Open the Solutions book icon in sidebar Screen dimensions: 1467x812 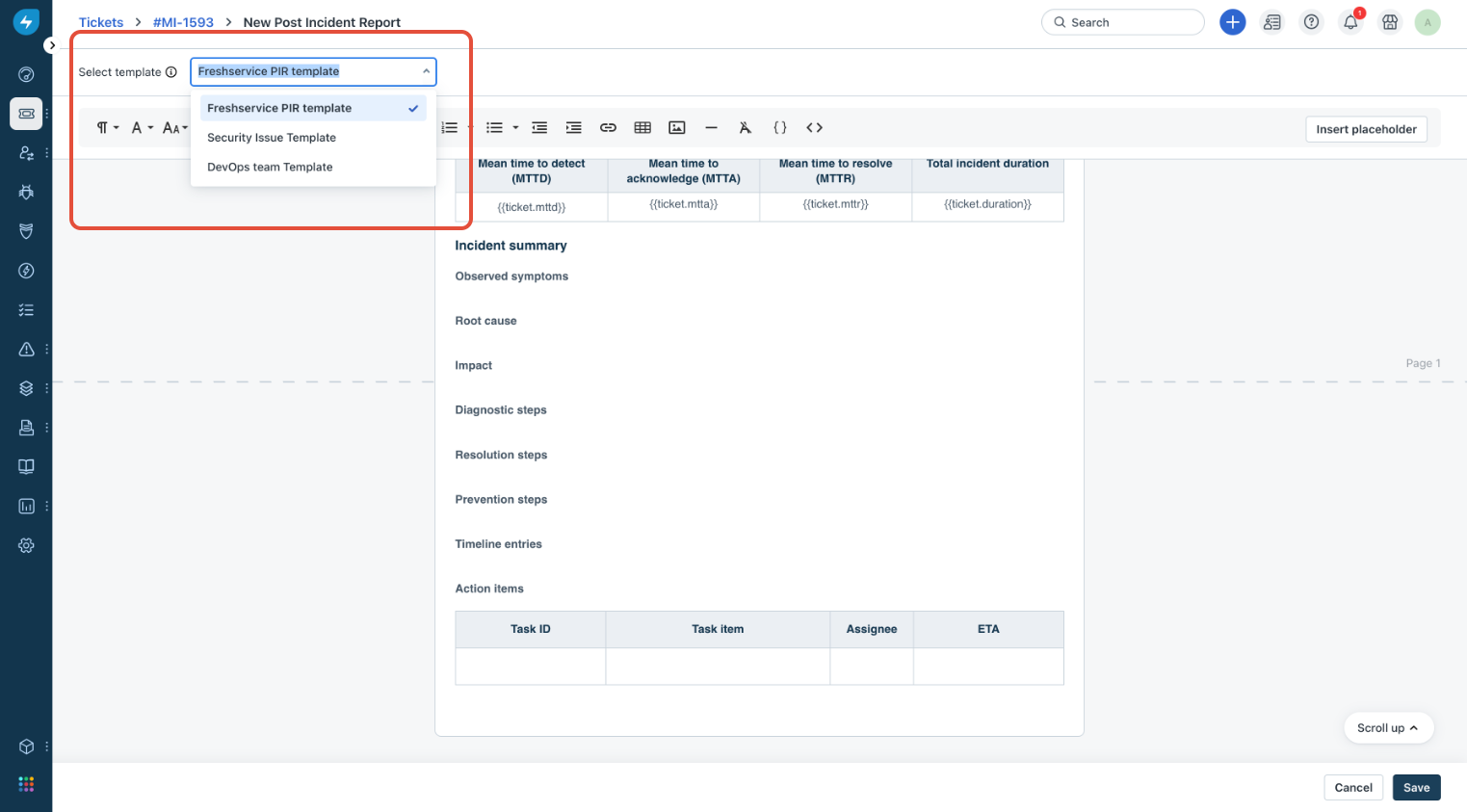pyautogui.click(x=26, y=466)
